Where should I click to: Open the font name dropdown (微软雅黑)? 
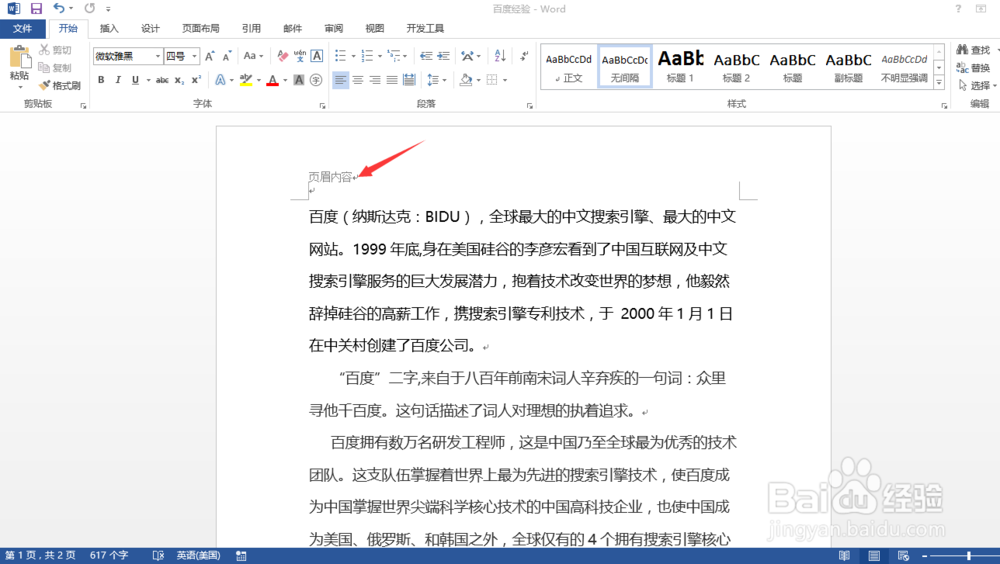click(x=158, y=56)
